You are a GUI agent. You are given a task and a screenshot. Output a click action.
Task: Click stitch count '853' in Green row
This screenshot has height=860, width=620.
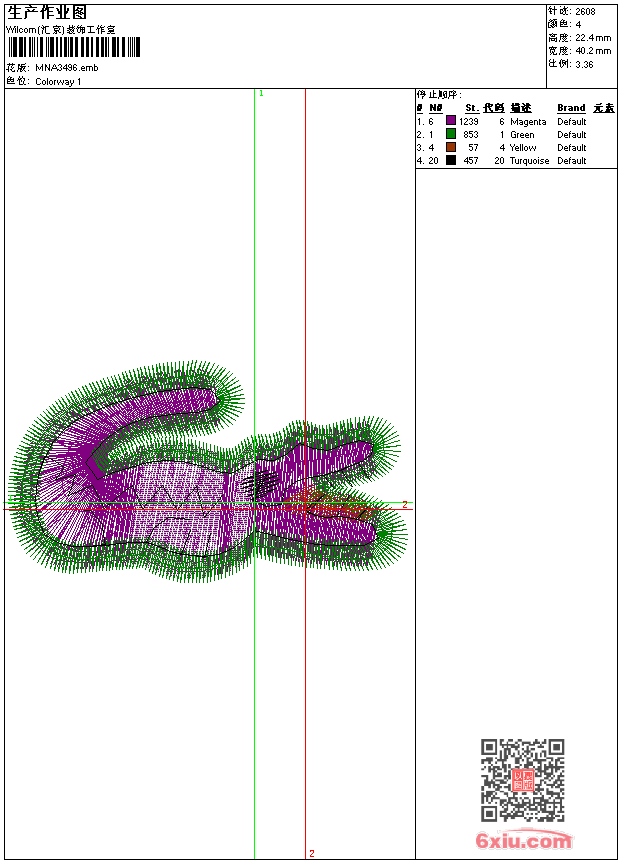[x=471, y=135]
